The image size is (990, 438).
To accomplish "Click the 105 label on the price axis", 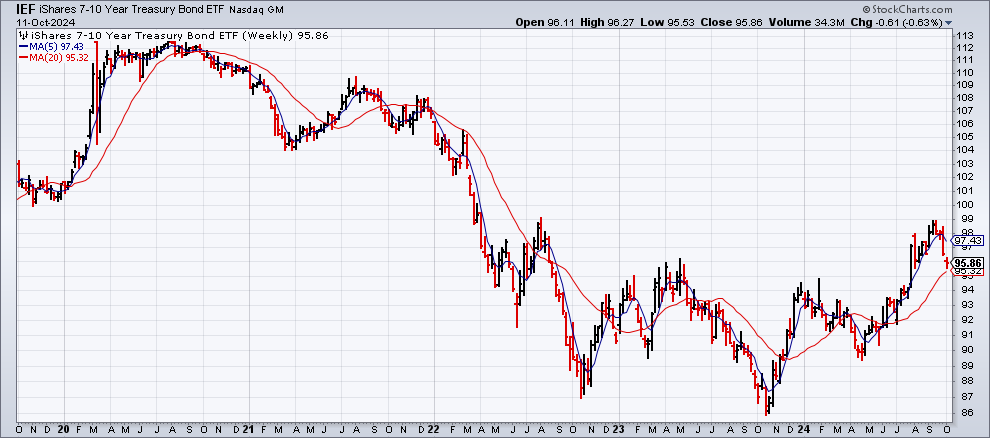I will tap(963, 137).
